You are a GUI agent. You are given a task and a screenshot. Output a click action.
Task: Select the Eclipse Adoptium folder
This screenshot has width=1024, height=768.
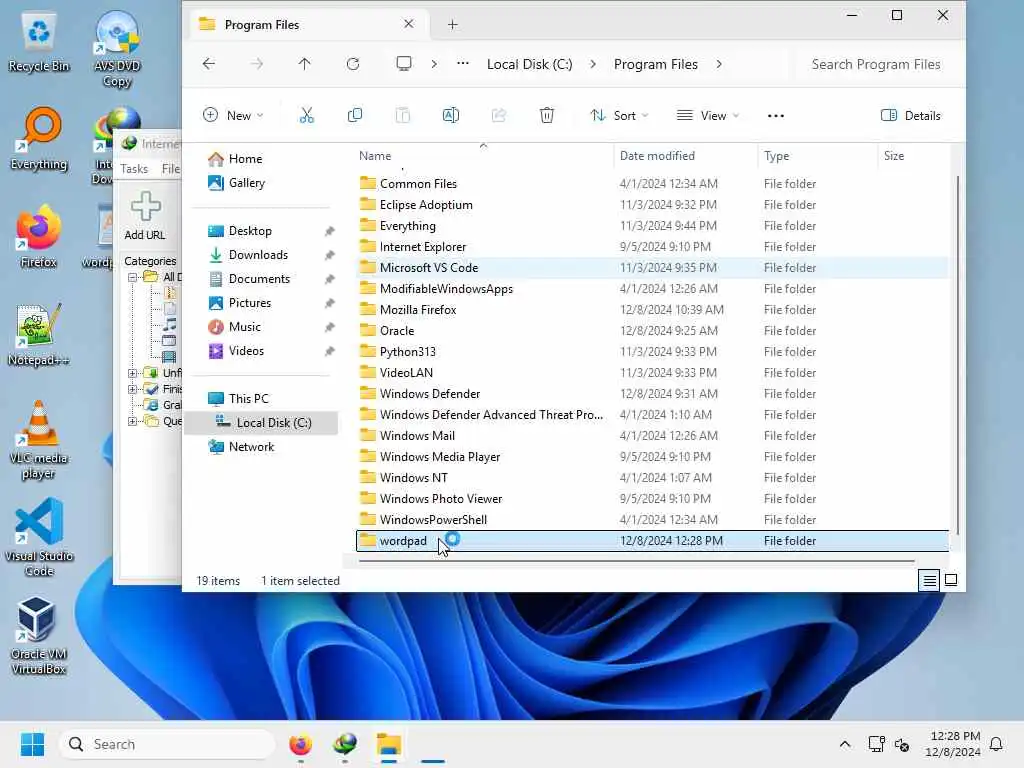(652, 204)
